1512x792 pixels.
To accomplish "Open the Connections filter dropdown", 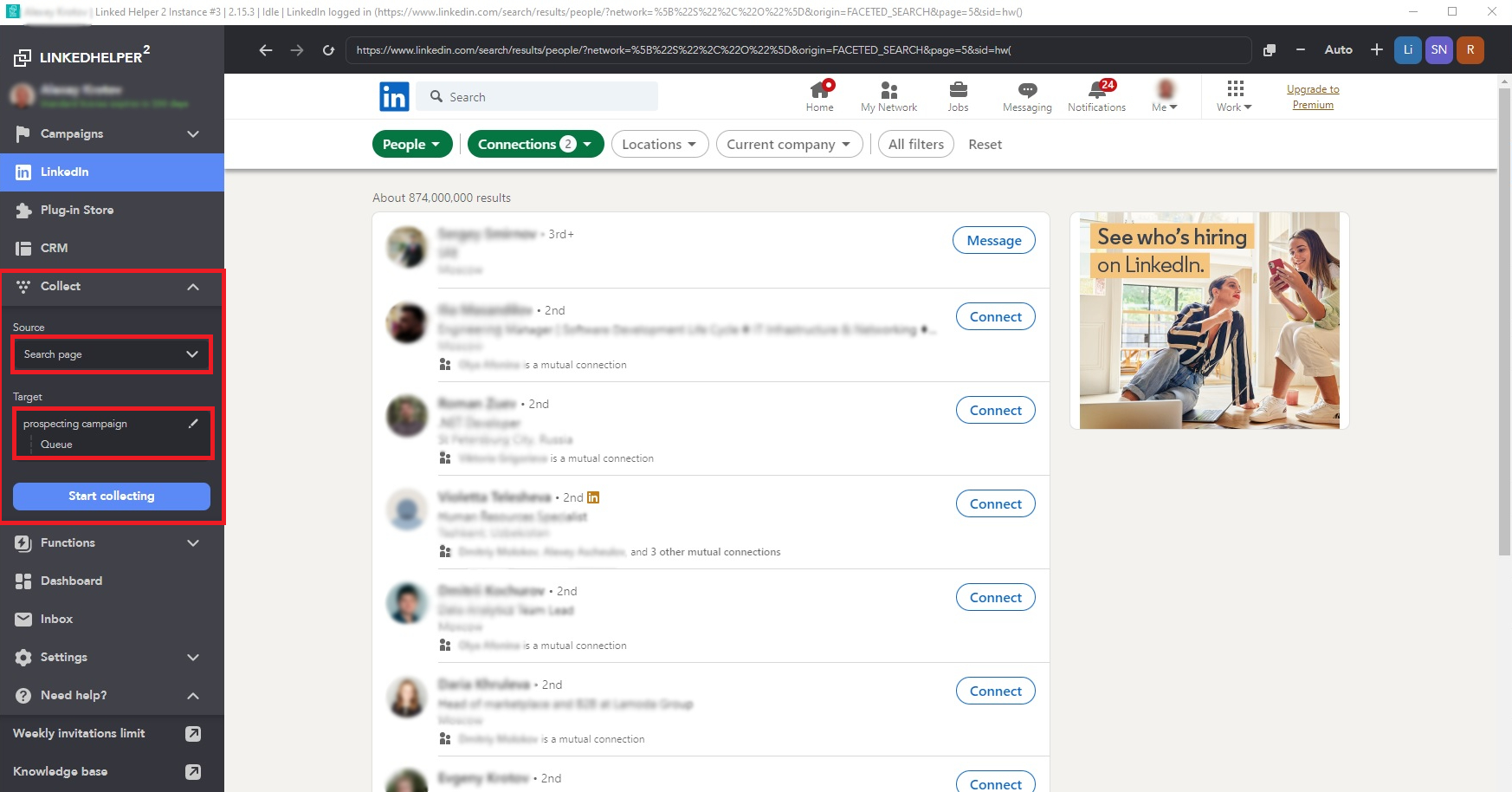I will [x=535, y=144].
